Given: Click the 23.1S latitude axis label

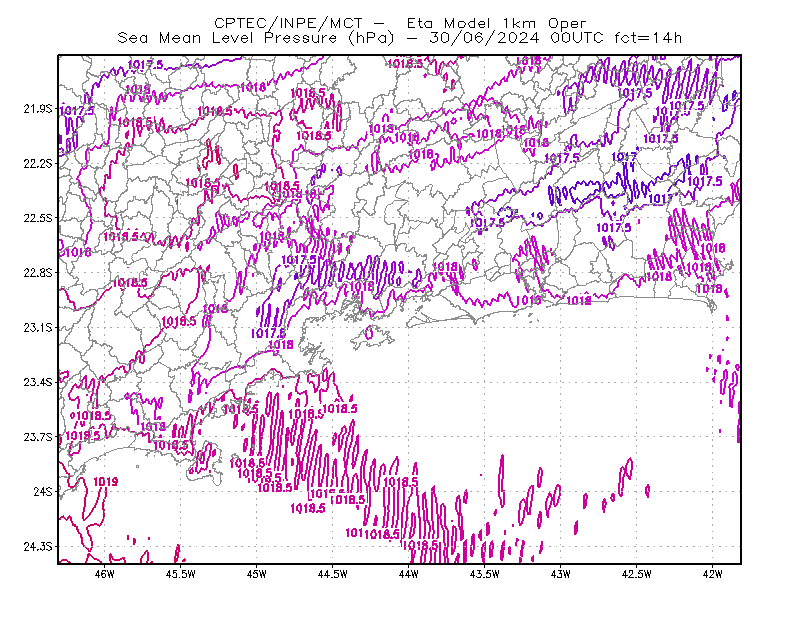Looking at the screenshot, I should pos(38,327).
